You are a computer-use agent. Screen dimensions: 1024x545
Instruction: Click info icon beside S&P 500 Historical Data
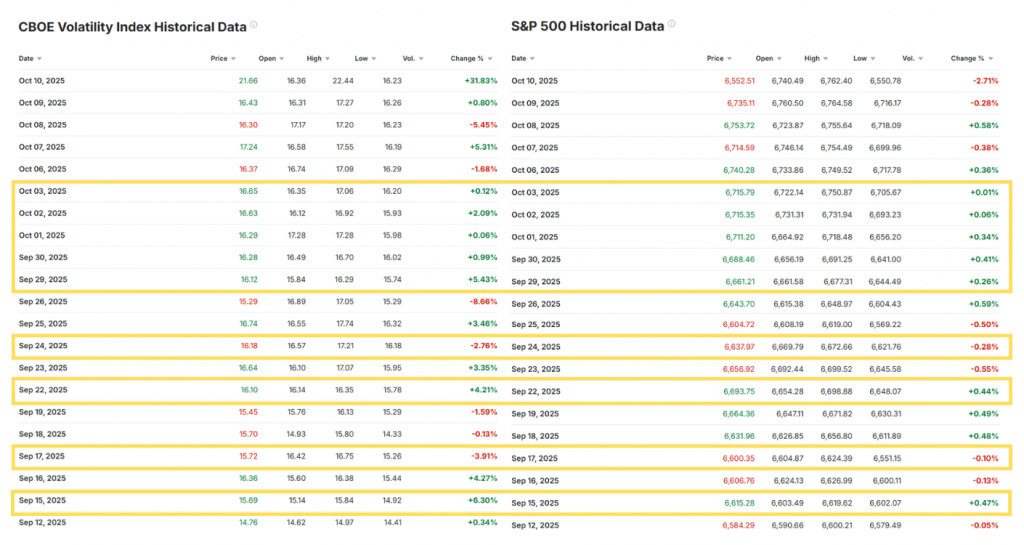[x=671, y=25]
